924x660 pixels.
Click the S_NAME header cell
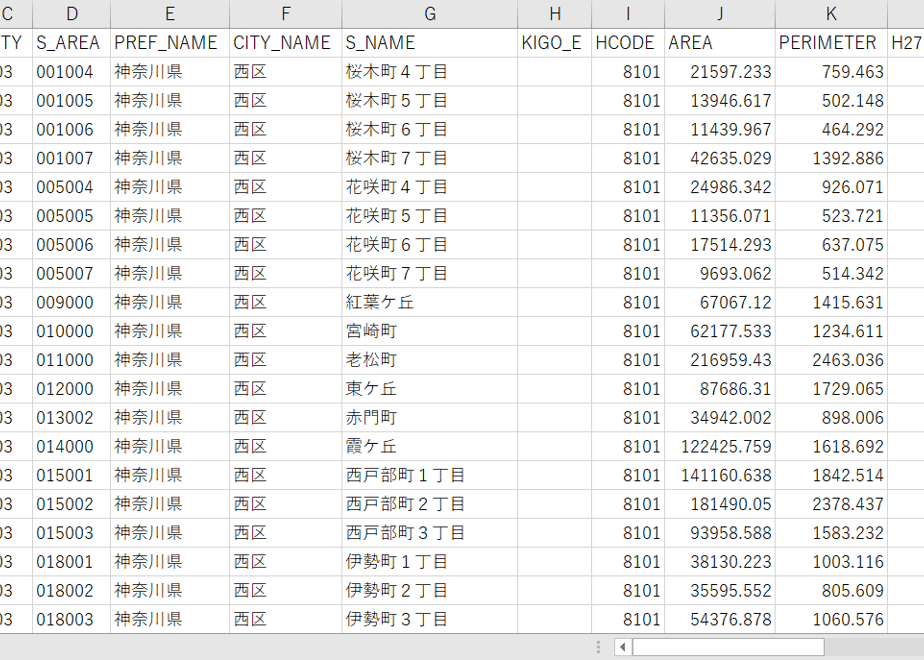coord(430,43)
